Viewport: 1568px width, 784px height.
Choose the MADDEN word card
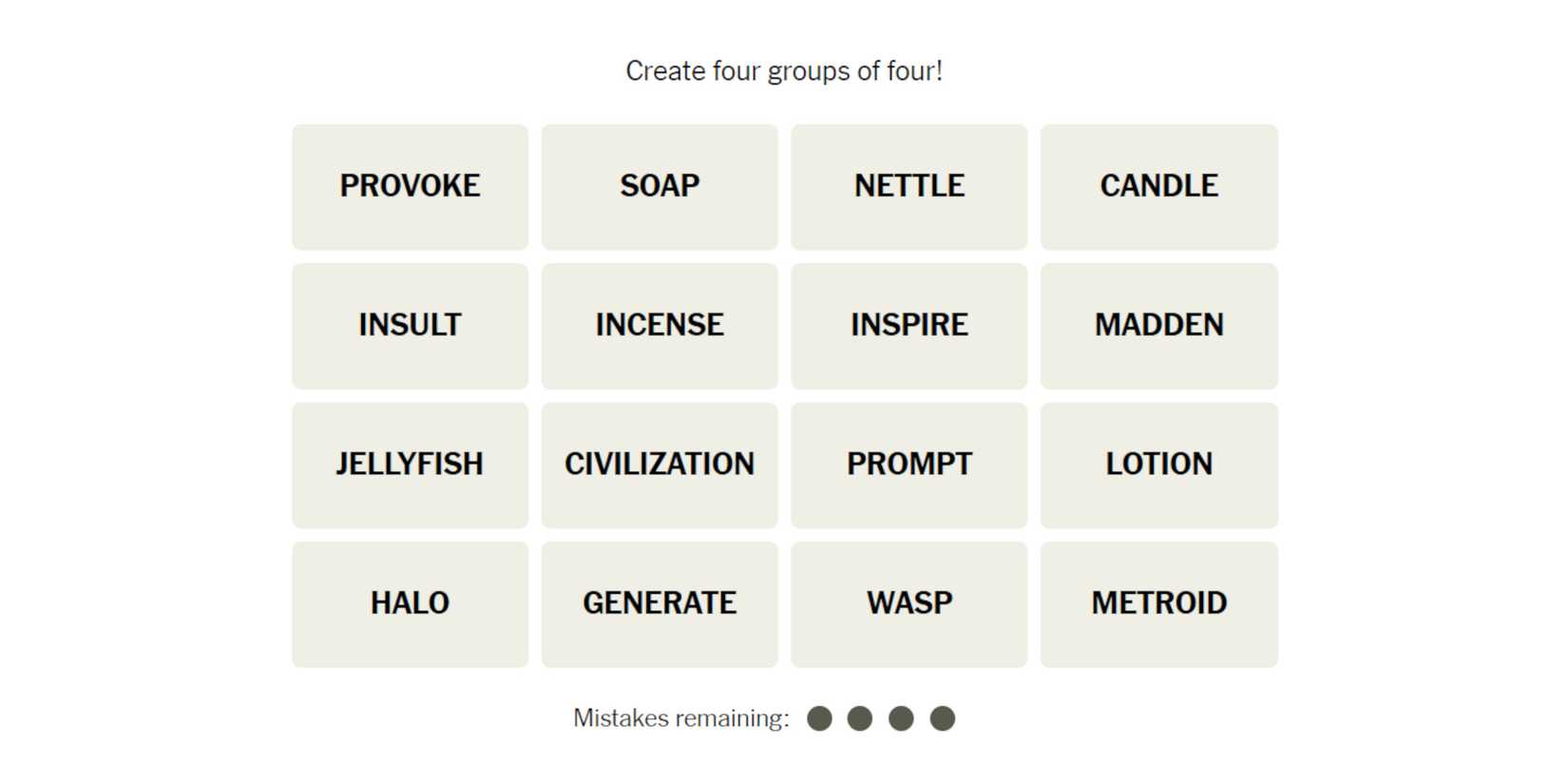point(1158,325)
